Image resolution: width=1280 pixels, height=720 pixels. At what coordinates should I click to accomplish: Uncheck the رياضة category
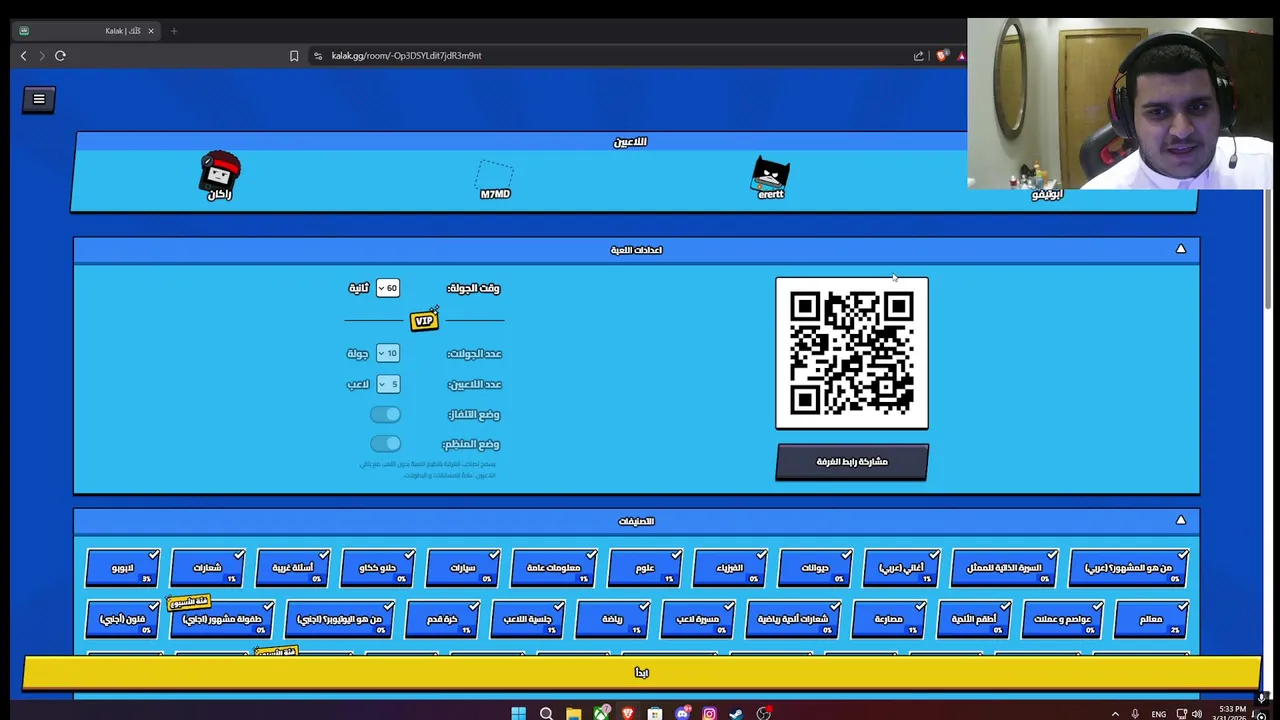click(x=612, y=619)
